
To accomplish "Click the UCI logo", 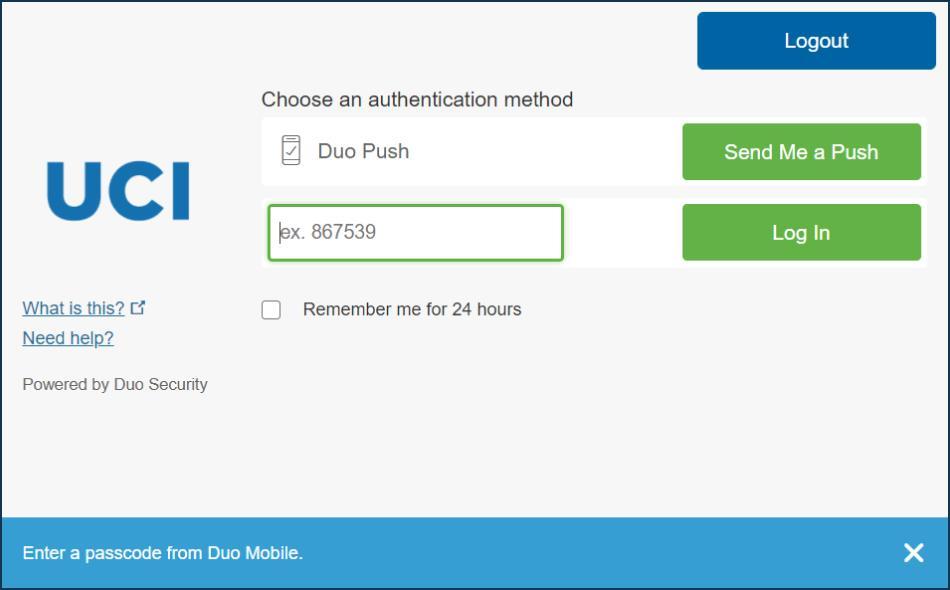I will point(118,191).
